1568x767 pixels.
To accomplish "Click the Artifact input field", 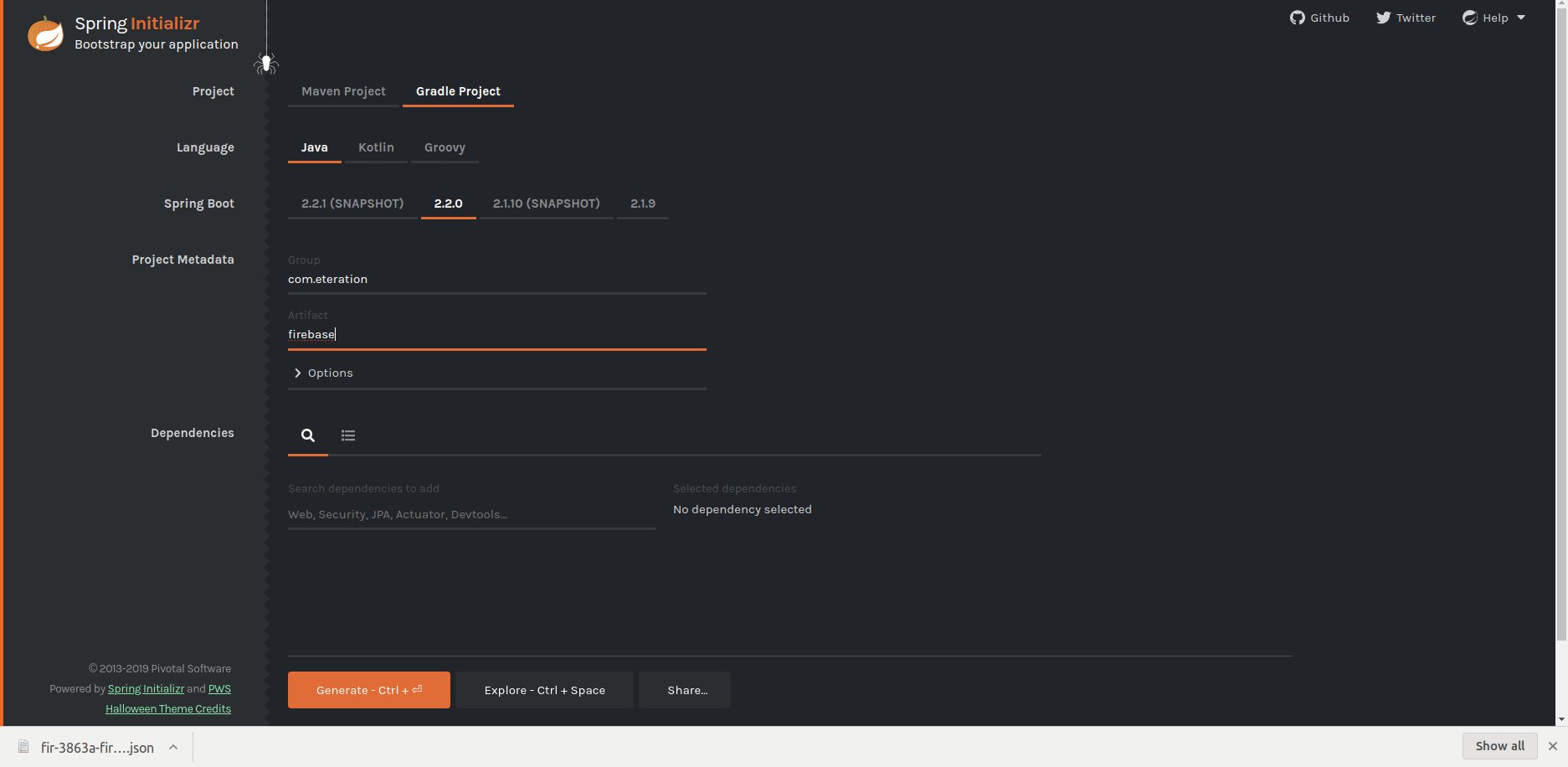I will [x=497, y=335].
